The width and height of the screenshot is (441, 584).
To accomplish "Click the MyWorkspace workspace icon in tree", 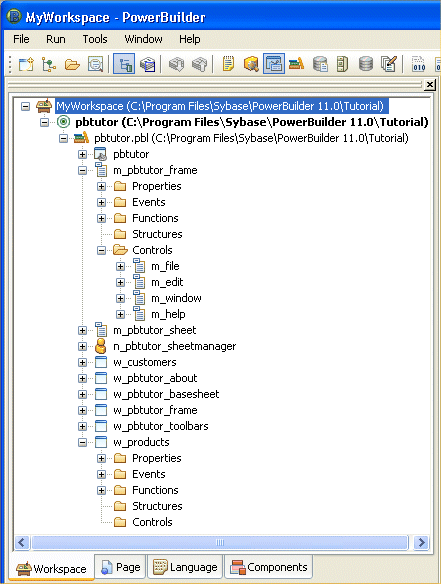I will [44, 106].
